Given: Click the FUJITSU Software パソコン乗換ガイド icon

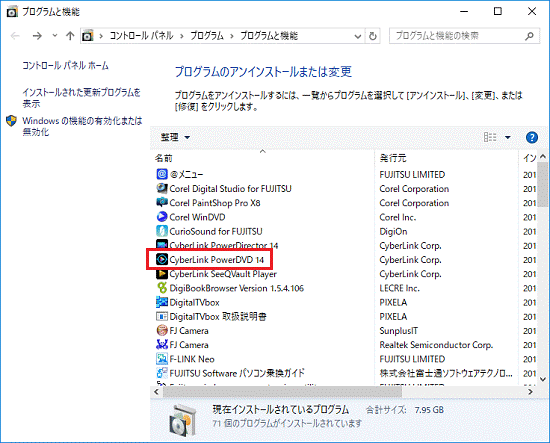Looking at the screenshot, I should click(x=162, y=373).
